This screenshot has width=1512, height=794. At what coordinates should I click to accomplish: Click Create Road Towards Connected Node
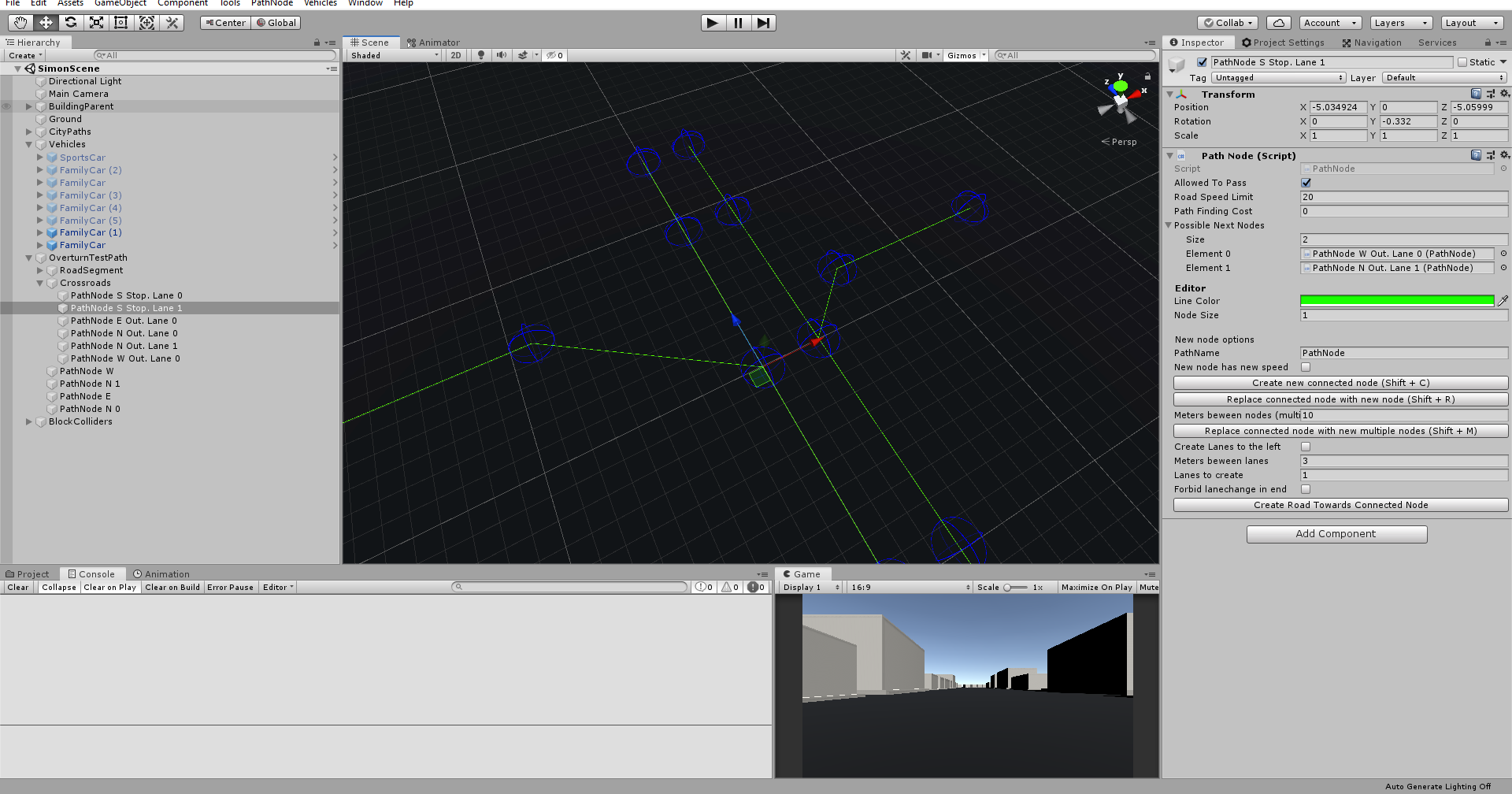(1340, 505)
